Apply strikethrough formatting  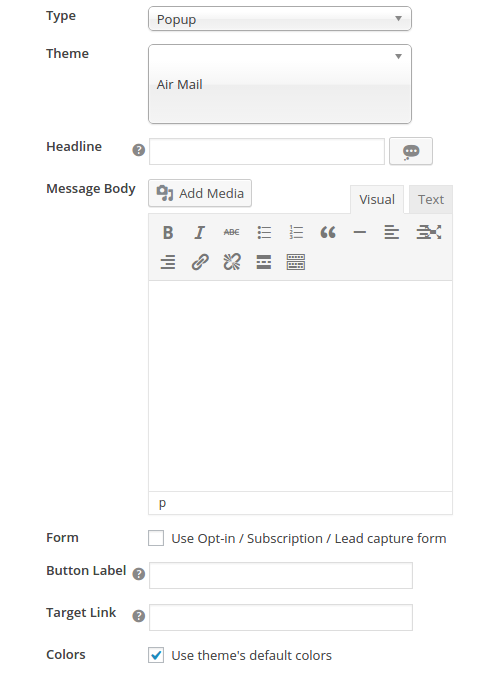click(232, 233)
